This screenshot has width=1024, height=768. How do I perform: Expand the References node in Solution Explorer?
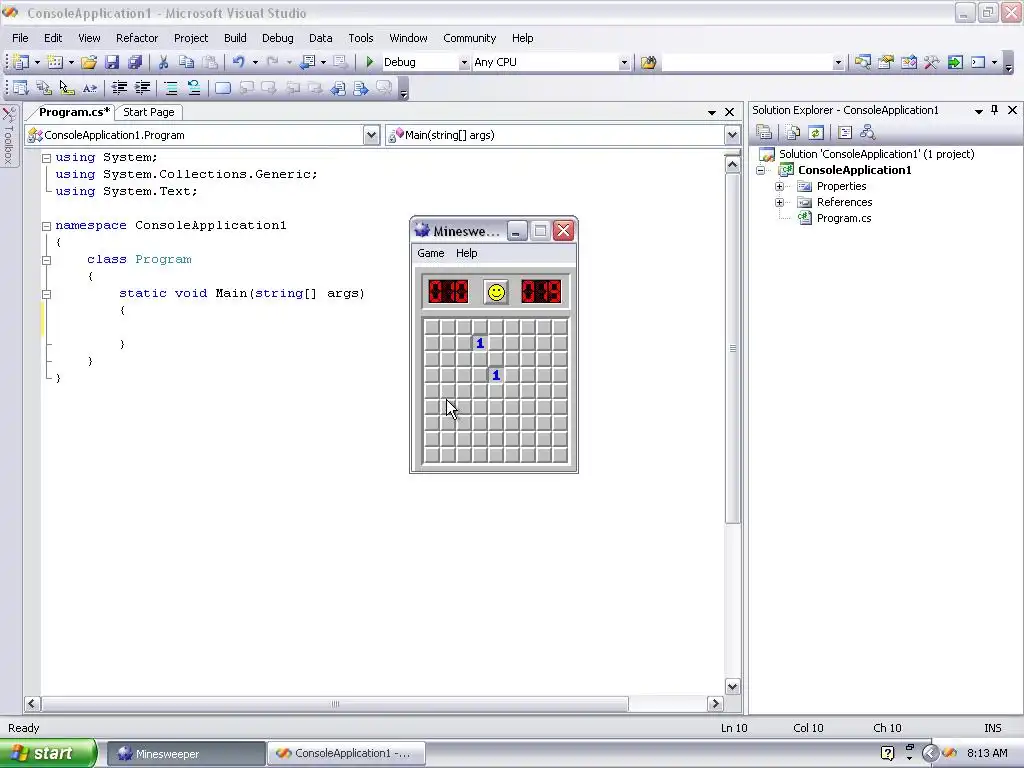pos(779,202)
